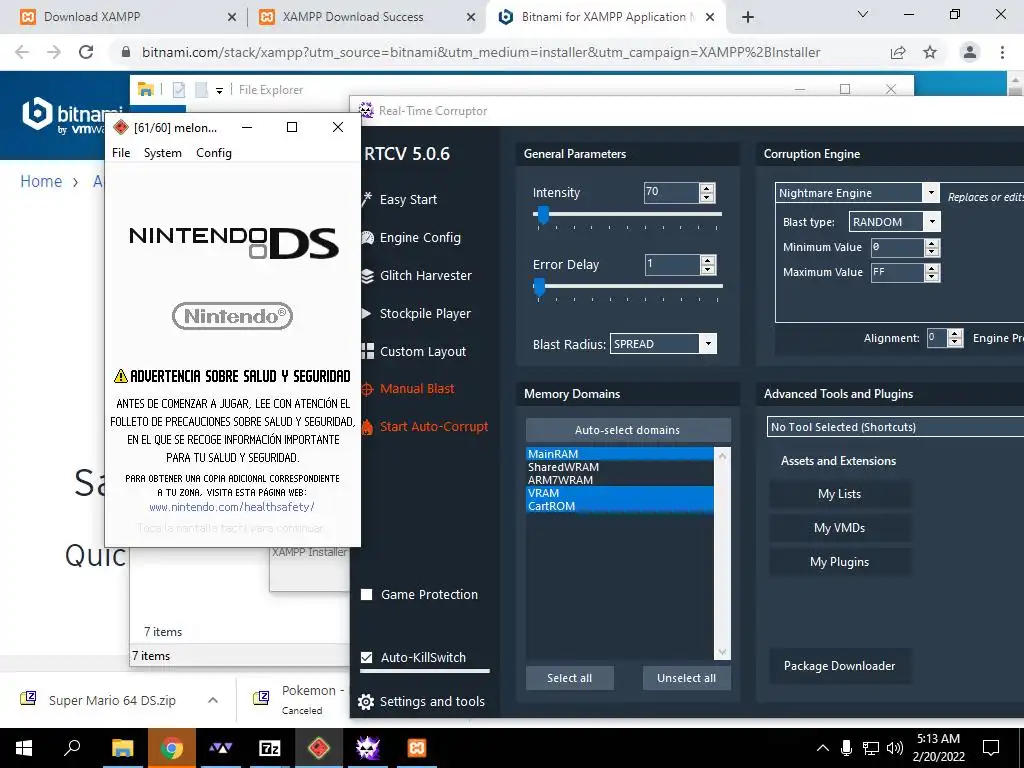Image resolution: width=1024 pixels, height=768 pixels.
Task: Open the Chrome profile icon
Action: 970,52
